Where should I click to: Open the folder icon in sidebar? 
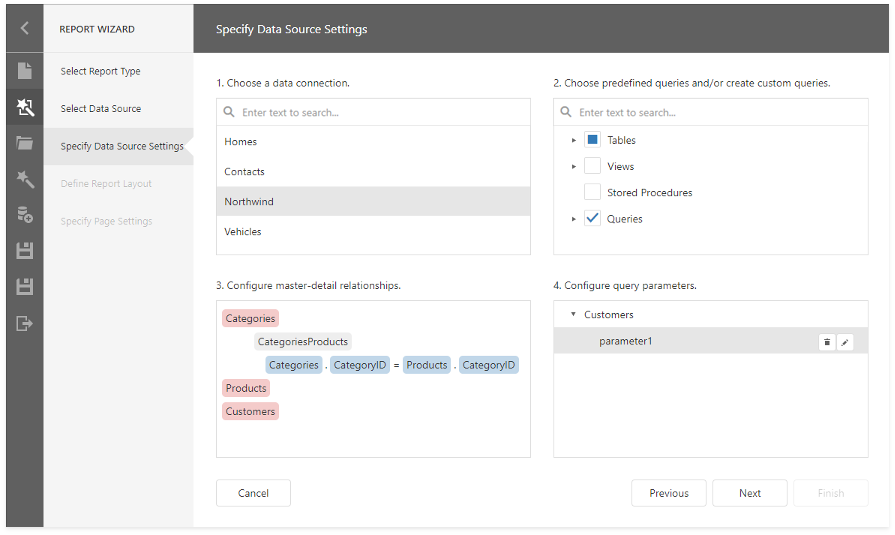[25, 143]
